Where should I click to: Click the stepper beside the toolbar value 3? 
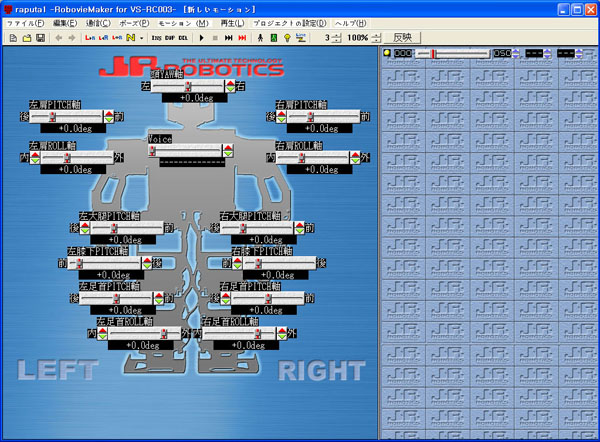coord(336,37)
